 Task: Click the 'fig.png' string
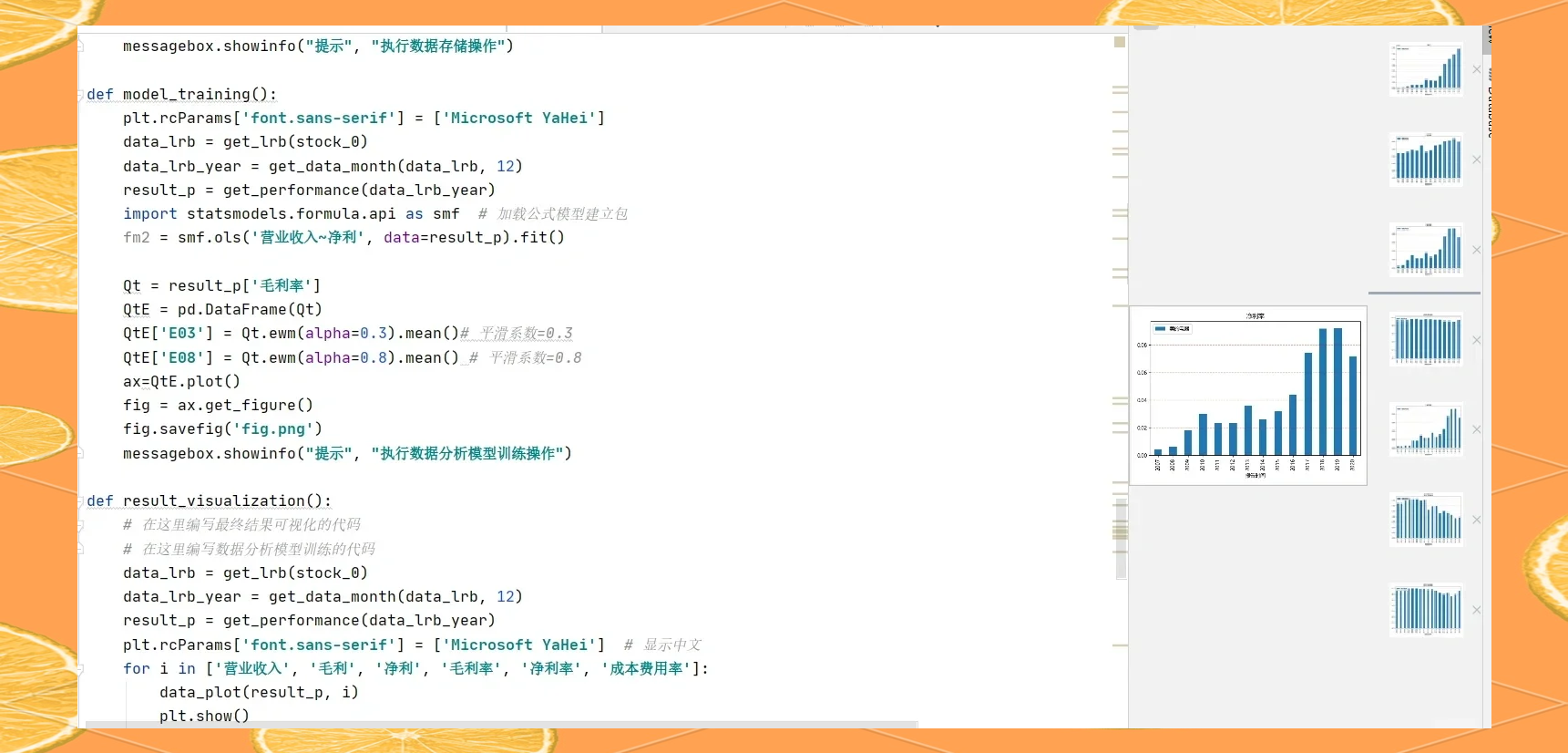(x=273, y=428)
